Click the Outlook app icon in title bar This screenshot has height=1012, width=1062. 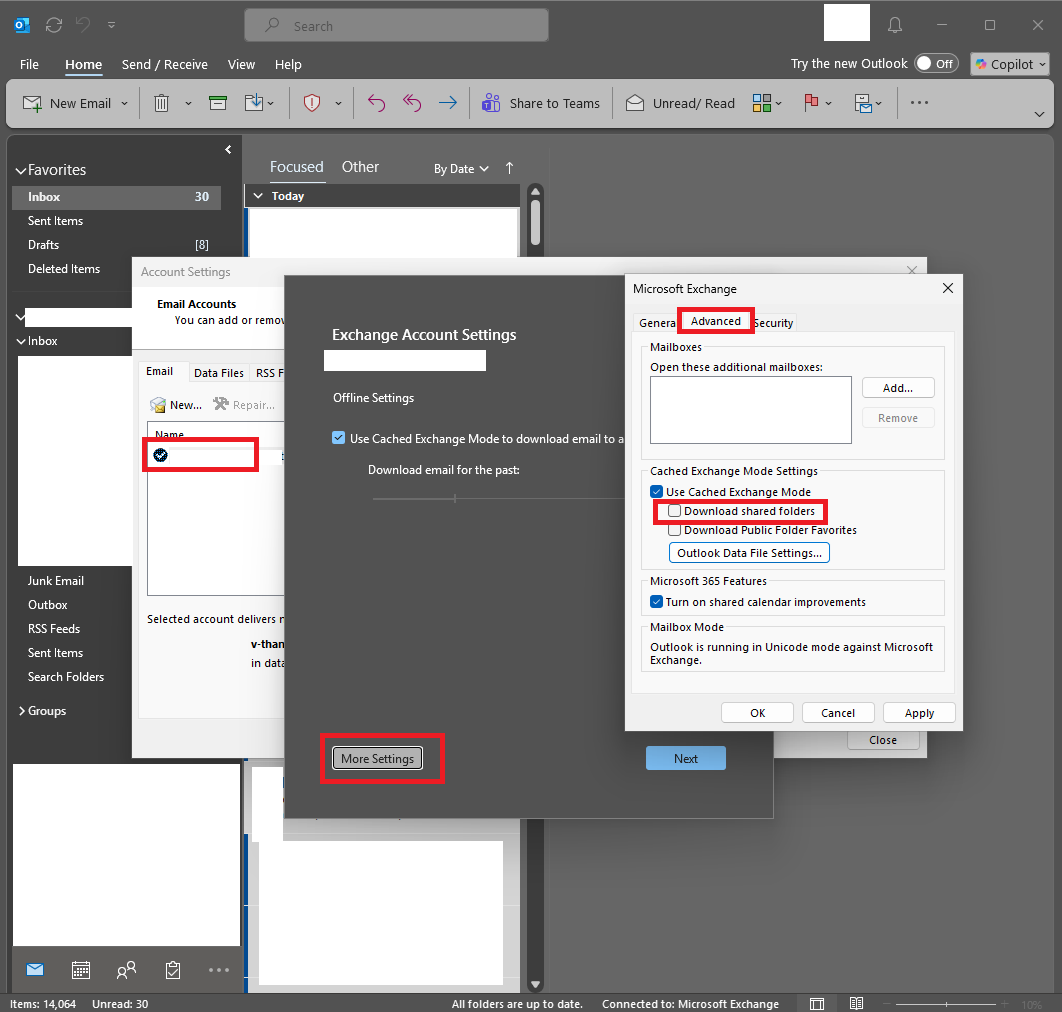[22, 25]
